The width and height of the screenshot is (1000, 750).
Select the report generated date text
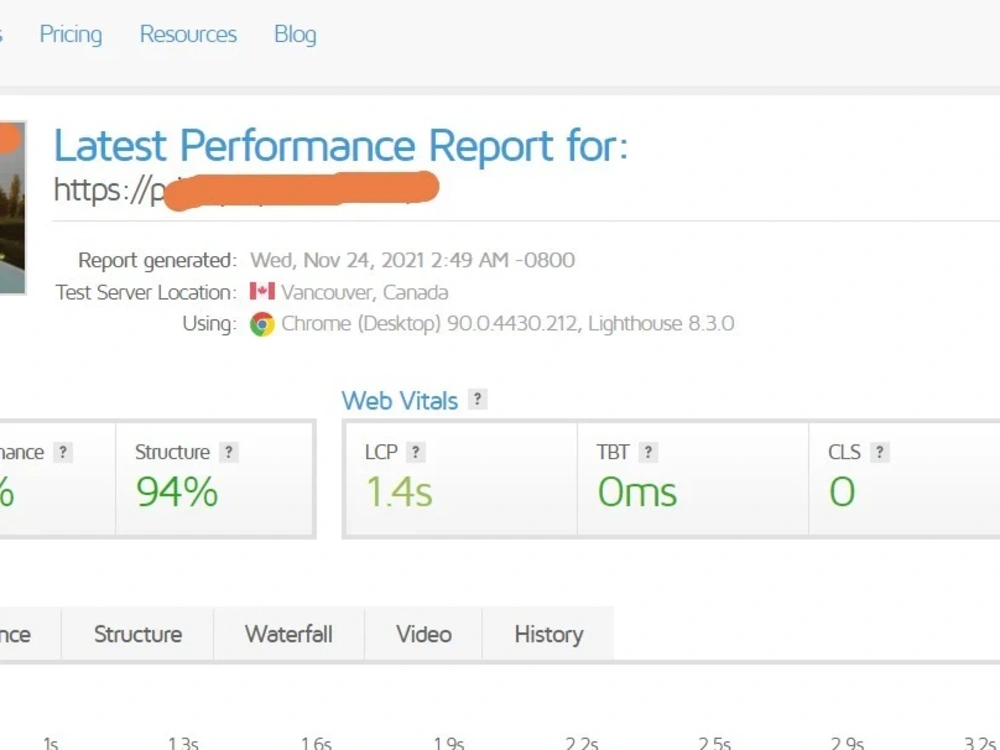click(x=412, y=260)
